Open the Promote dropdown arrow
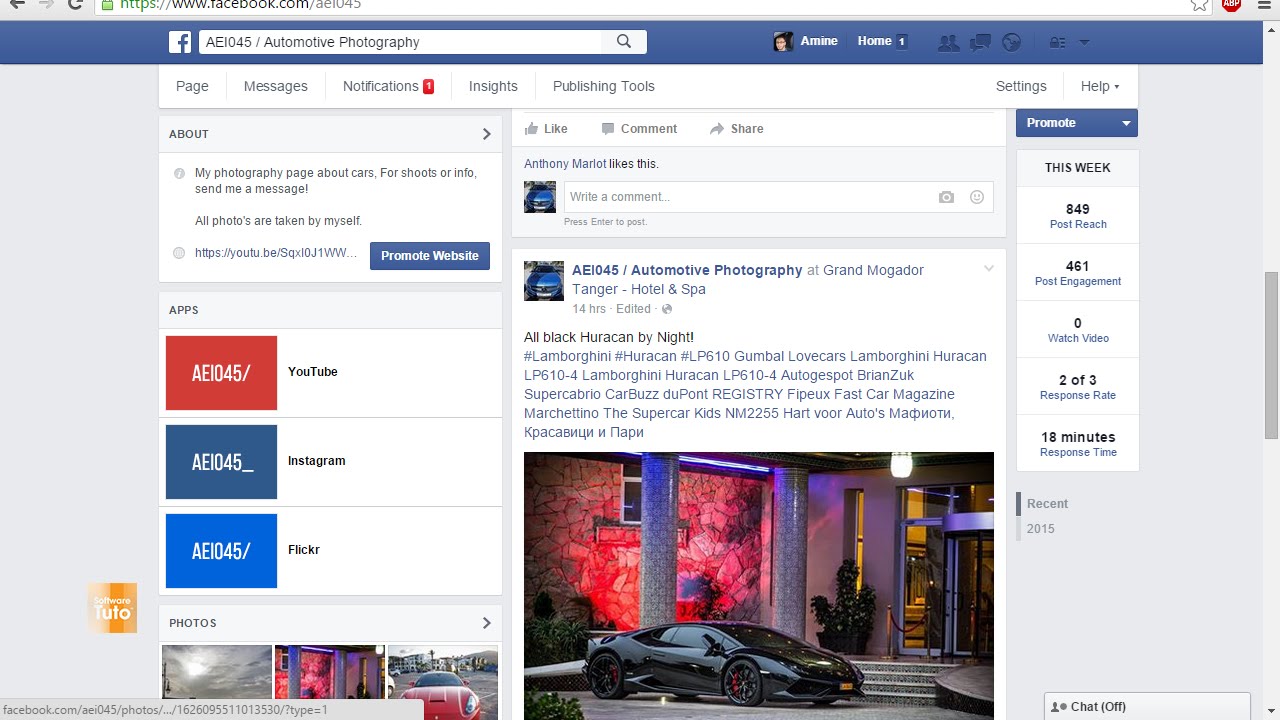The width and height of the screenshot is (1280, 720). pyautogui.click(x=1126, y=123)
